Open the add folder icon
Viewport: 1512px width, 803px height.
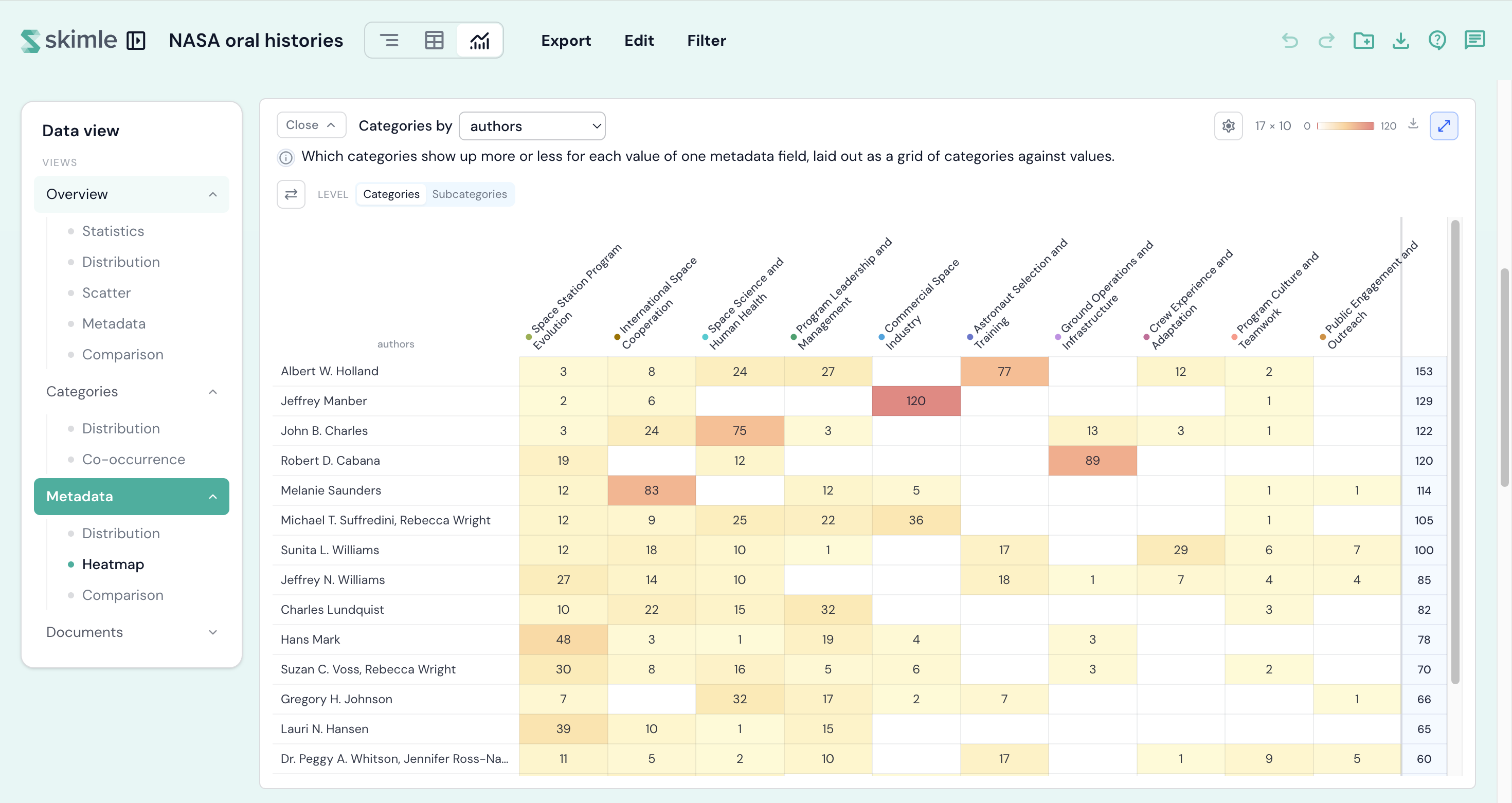[1363, 41]
